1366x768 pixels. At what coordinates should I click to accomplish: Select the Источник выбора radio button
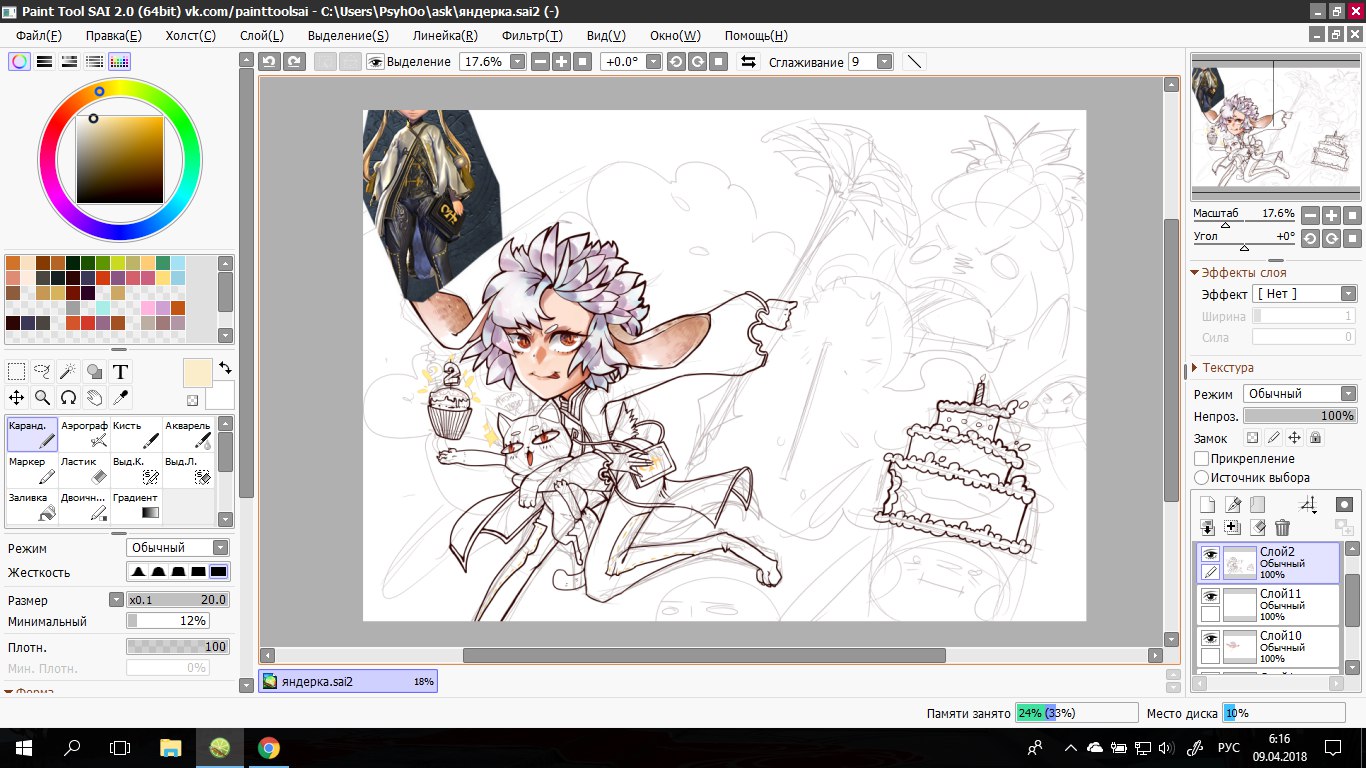tap(1202, 477)
